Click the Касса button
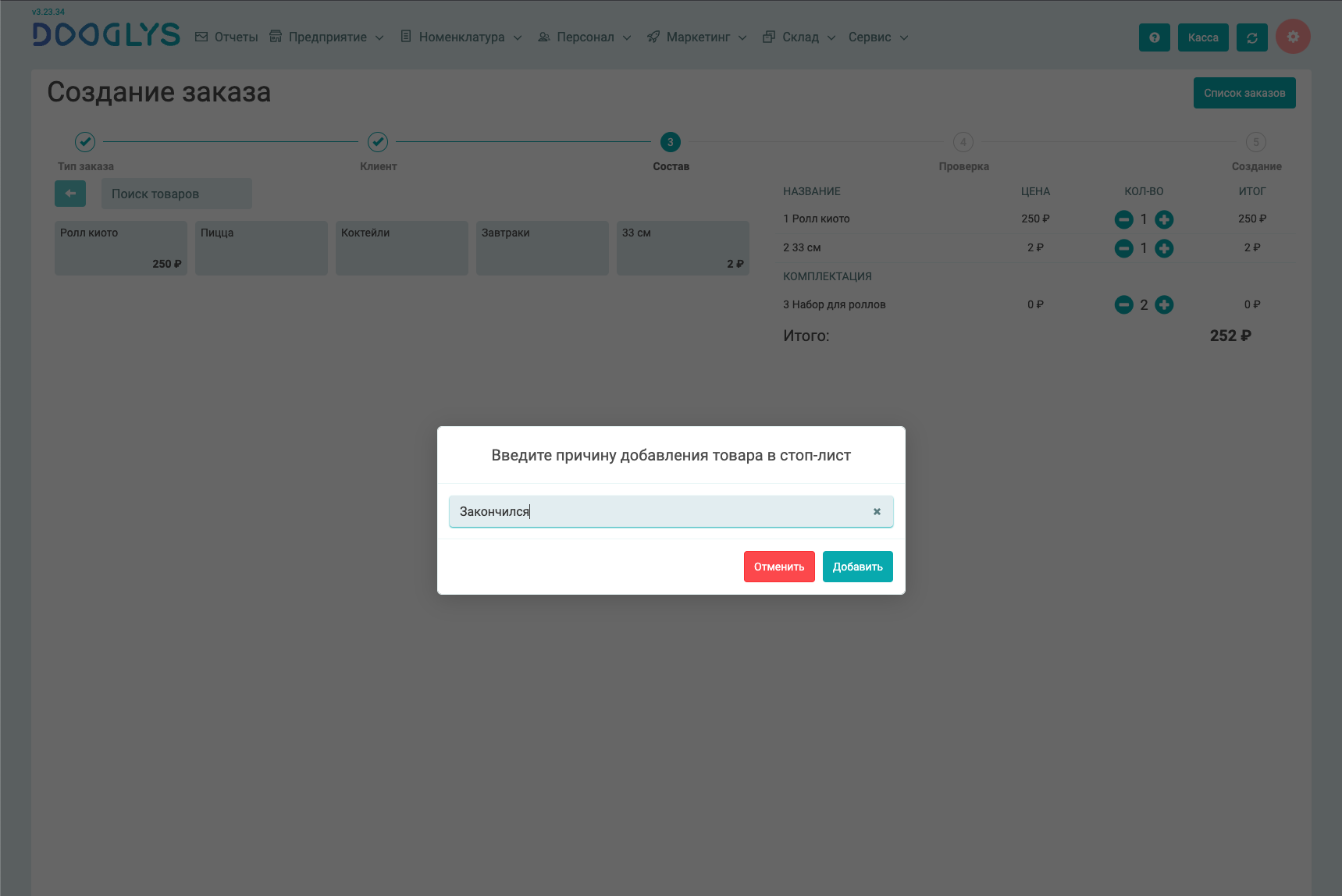 (x=1203, y=37)
